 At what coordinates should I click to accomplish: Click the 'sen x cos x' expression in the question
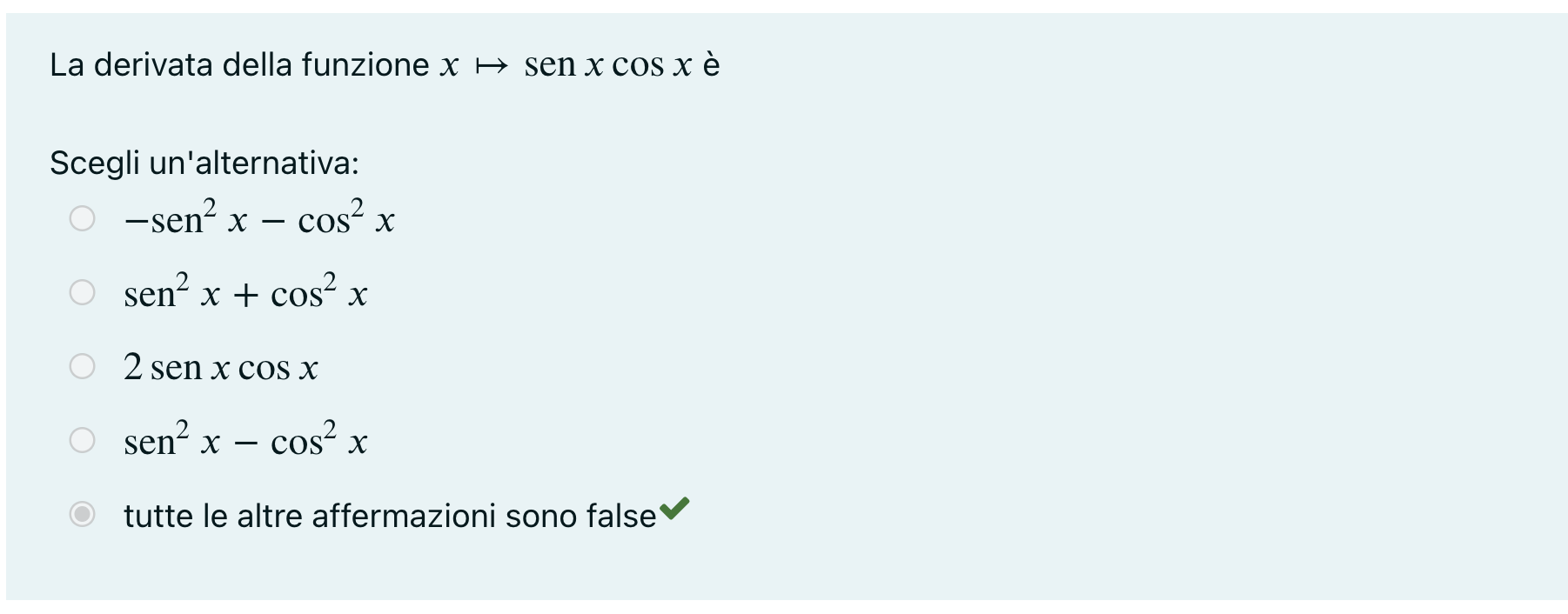607,65
